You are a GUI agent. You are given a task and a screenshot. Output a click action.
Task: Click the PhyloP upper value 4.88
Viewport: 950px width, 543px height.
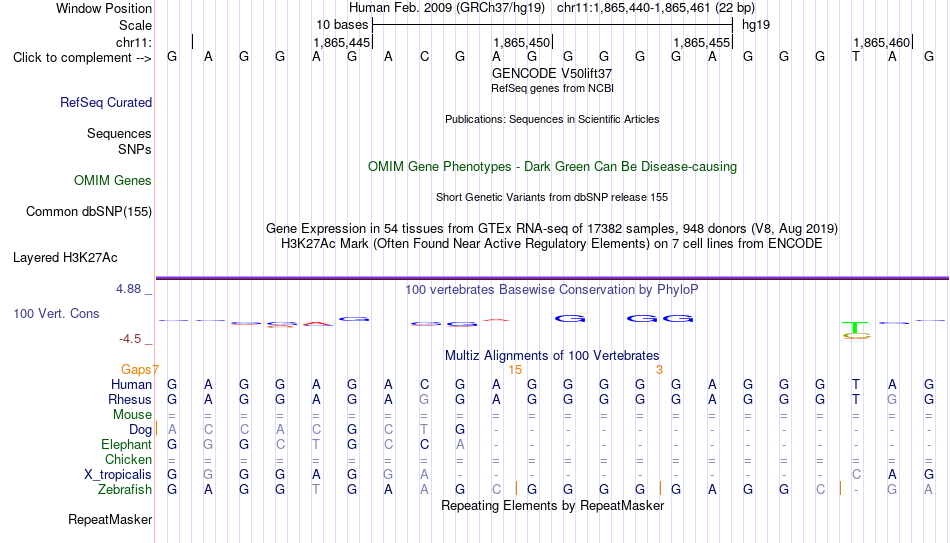pyautogui.click(x=128, y=289)
